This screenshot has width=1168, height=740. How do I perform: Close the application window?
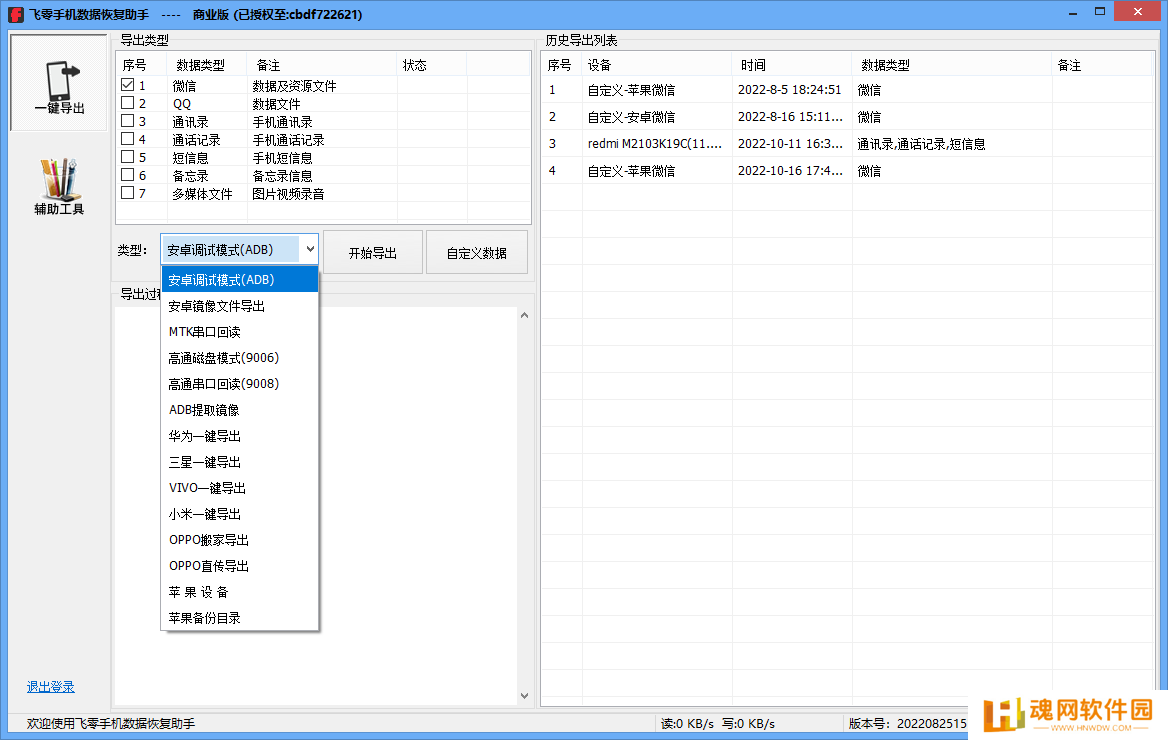click(x=1137, y=12)
